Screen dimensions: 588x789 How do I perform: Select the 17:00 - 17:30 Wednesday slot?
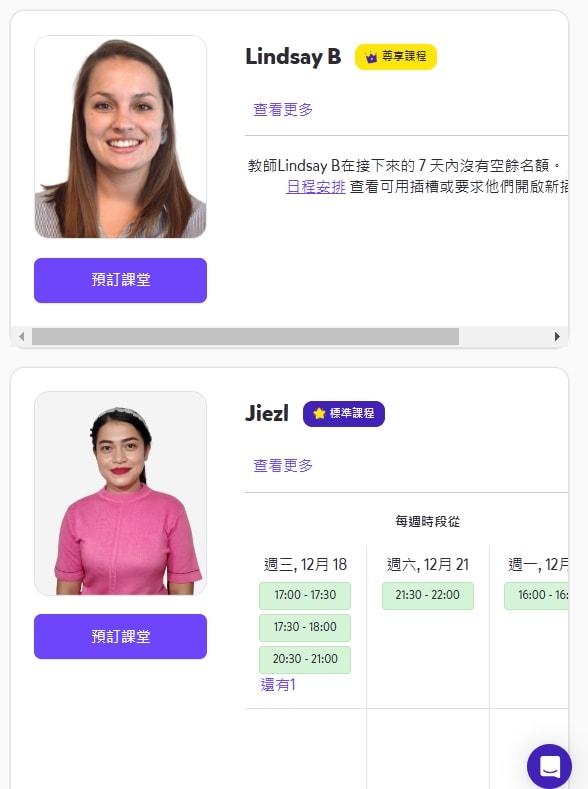pos(305,595)
